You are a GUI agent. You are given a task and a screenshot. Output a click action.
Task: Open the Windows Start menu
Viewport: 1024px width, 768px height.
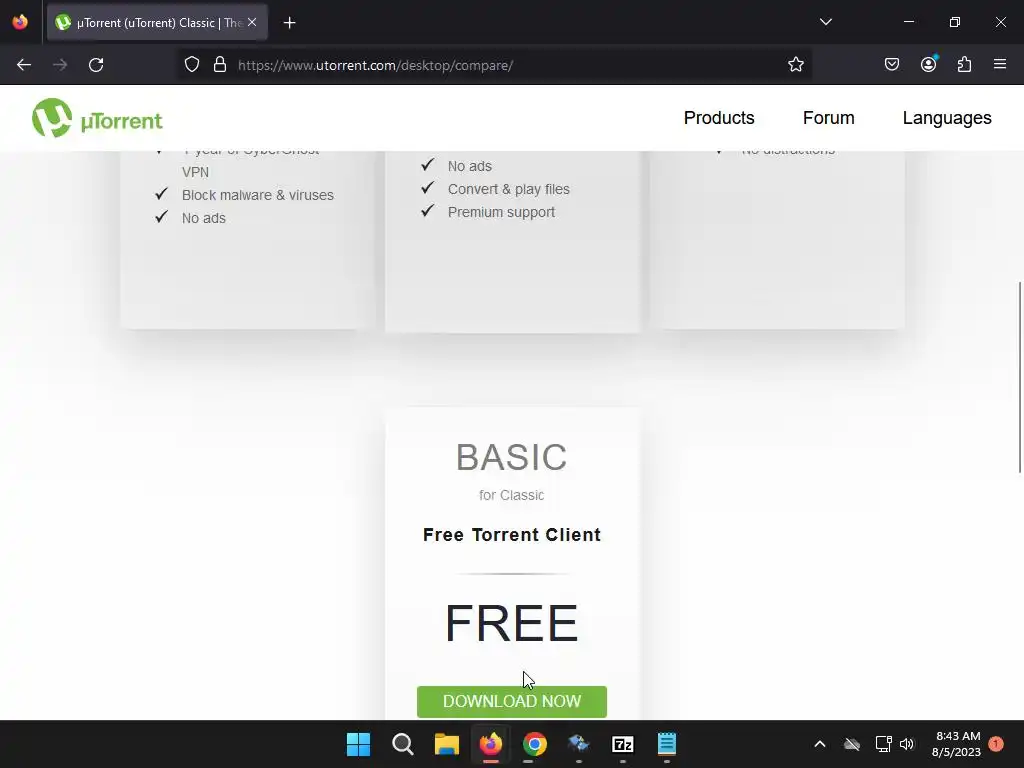point(358,744)
